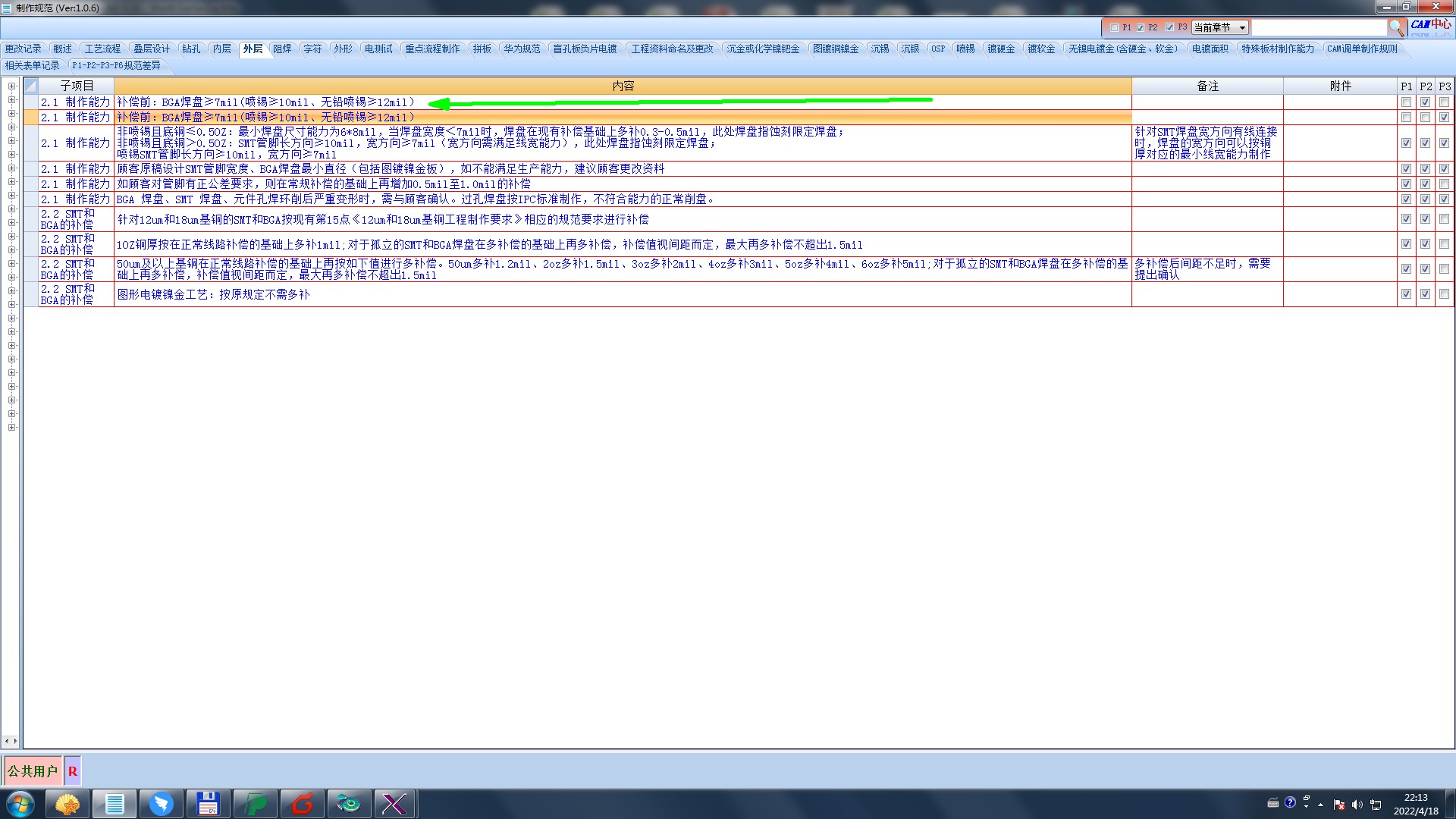Click the 公共用户 button

click(x=33, y=771)
